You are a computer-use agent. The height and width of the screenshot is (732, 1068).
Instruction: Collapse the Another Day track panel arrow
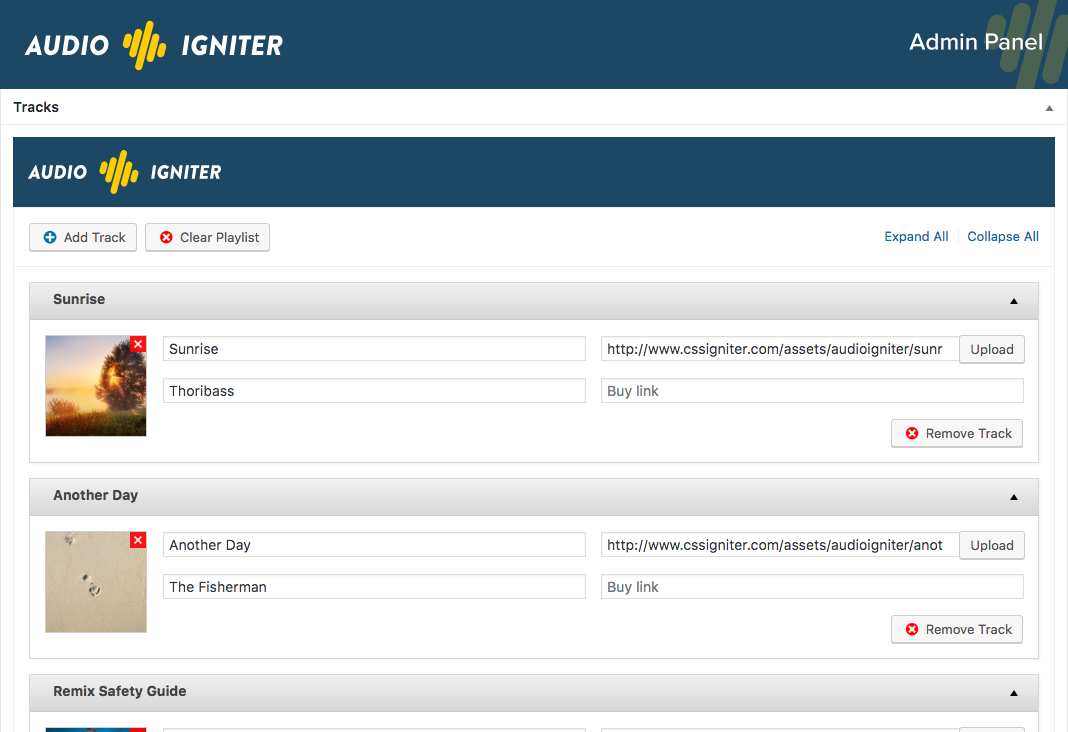click(x=1014, y=497)
